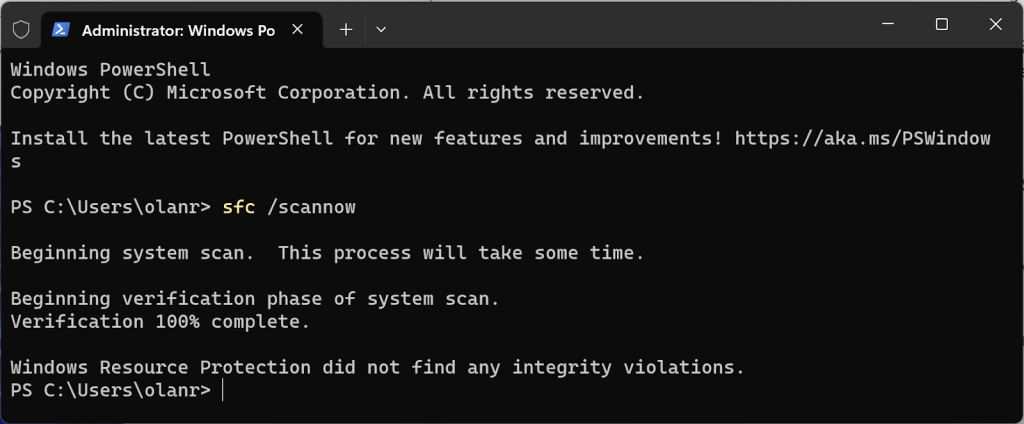Click the "Install the latest PowerShell" message
This screenshot has width=1024, height=424.
coord(365,138)
